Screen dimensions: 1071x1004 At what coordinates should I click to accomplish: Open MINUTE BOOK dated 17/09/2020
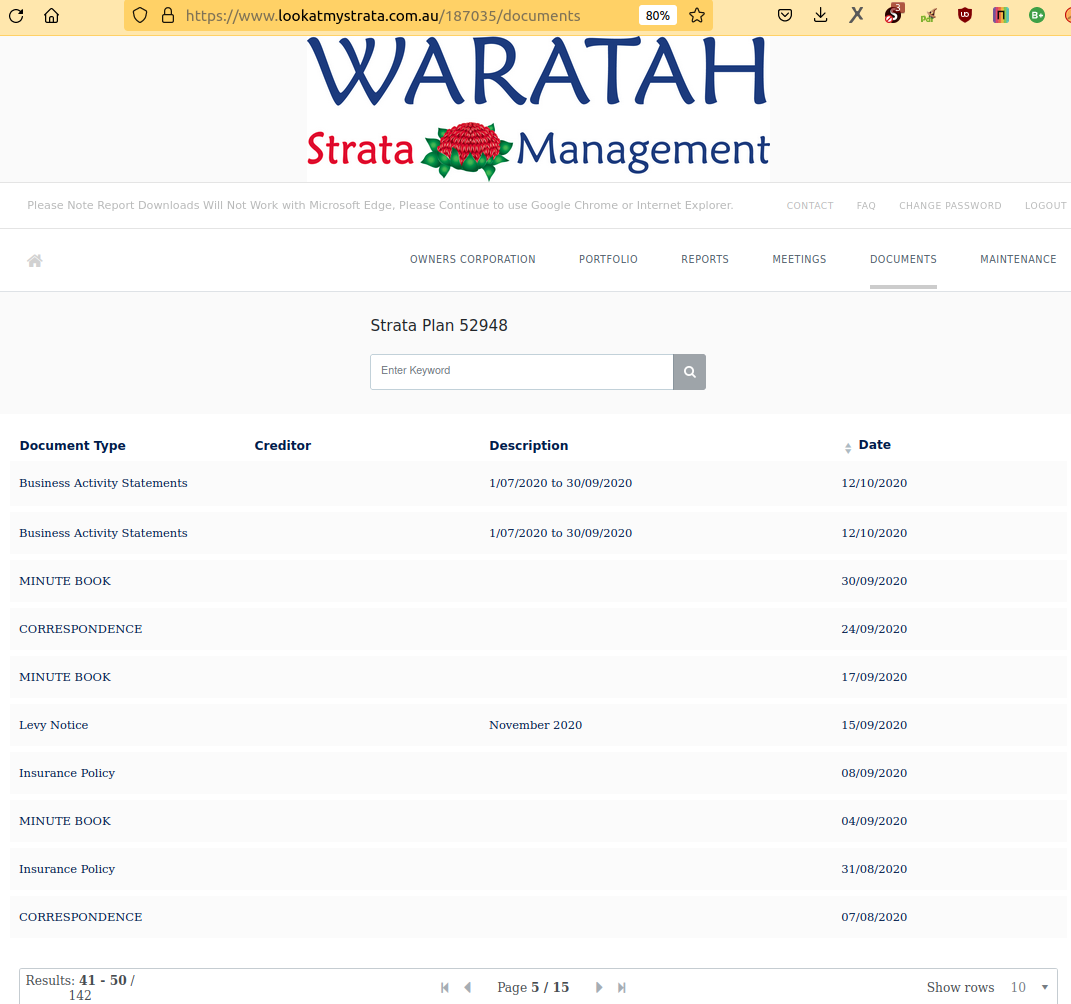tap(538, 677)
